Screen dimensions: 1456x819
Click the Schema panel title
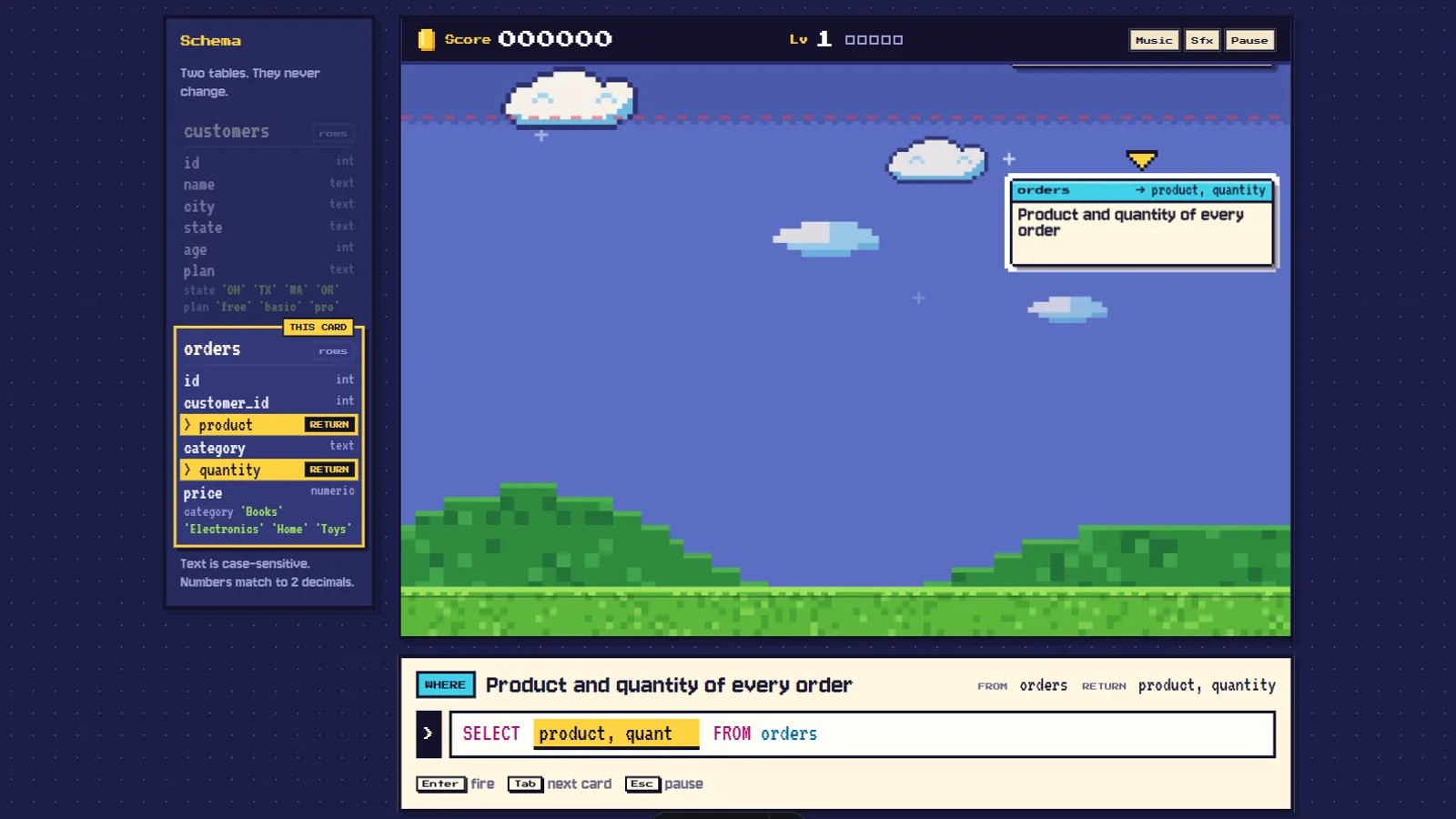pyautogui.click(x=210, y=40)
